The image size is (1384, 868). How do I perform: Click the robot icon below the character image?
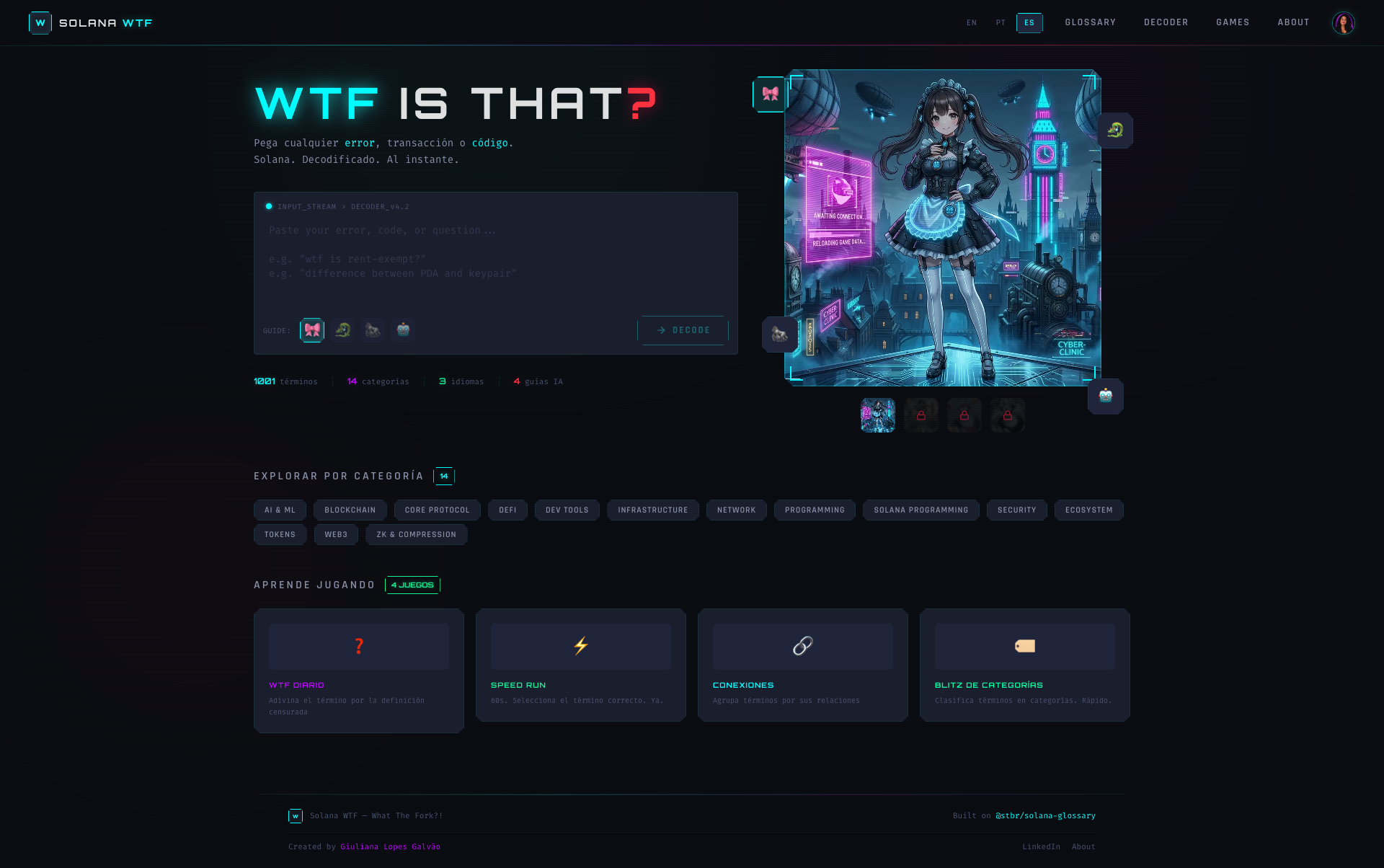1105,397
